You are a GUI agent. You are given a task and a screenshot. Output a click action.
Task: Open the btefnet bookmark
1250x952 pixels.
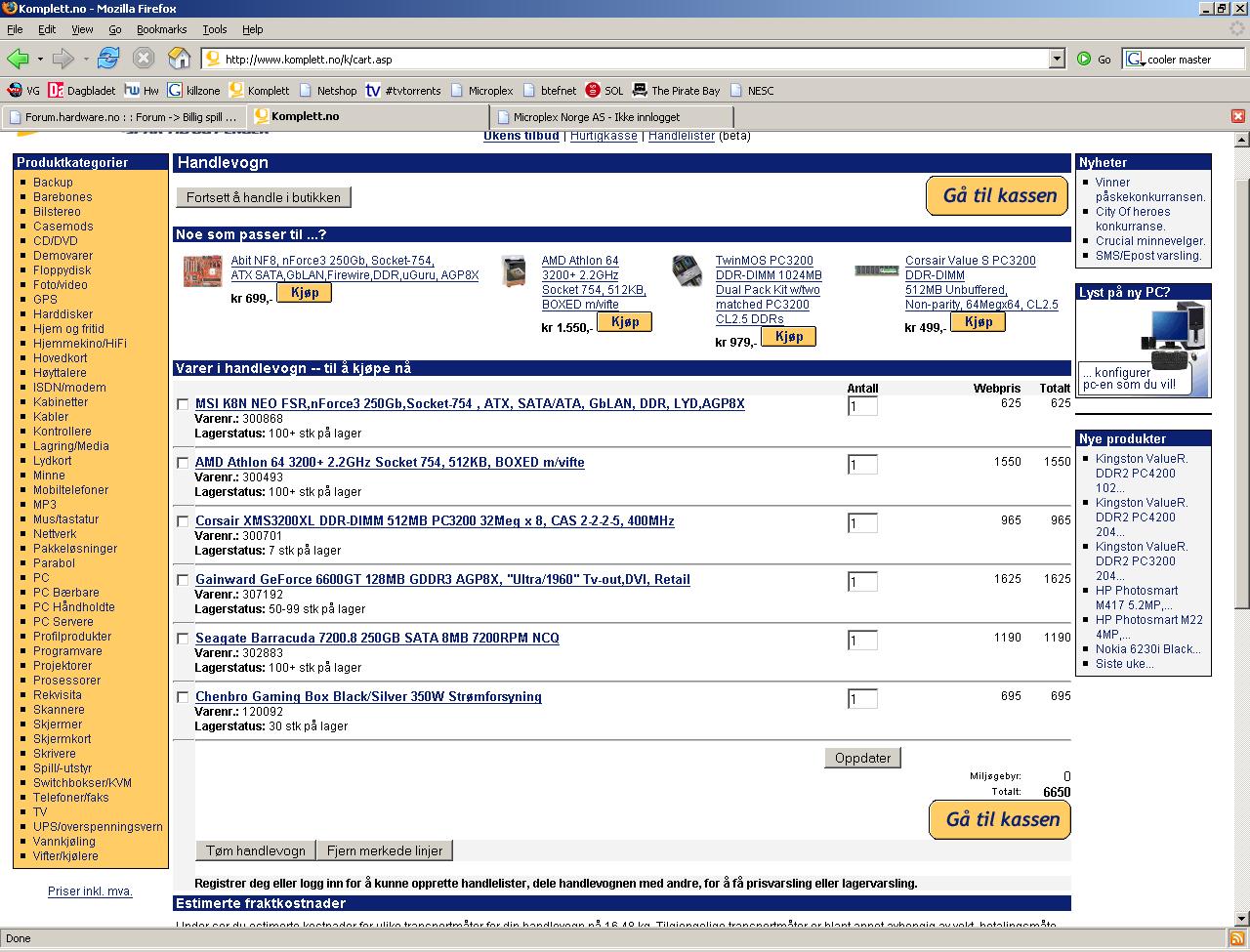[x=549, y=91]
